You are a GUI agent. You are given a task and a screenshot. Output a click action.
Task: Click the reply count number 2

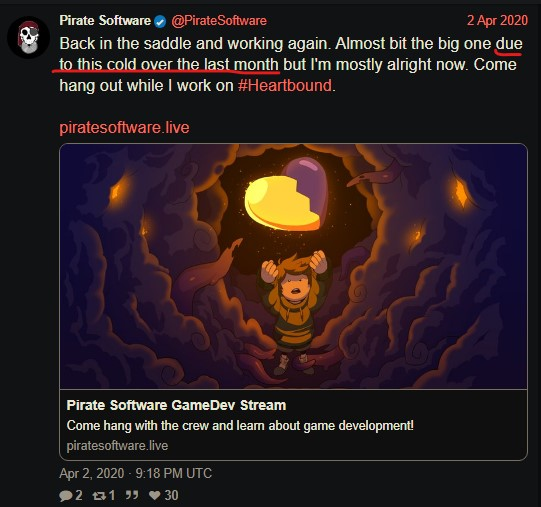click(x=79, y=496)
